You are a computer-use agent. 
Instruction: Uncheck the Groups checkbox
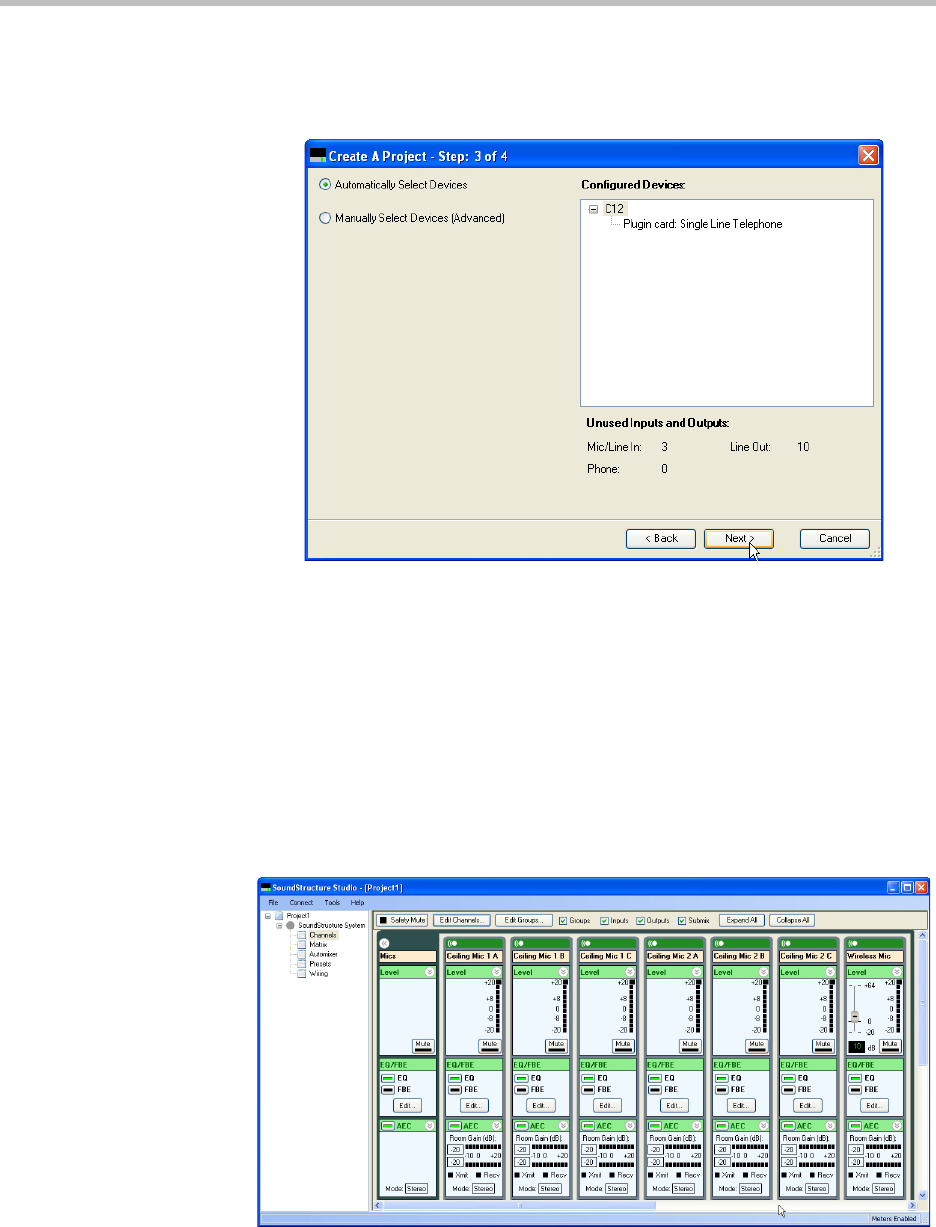point(563,920)
